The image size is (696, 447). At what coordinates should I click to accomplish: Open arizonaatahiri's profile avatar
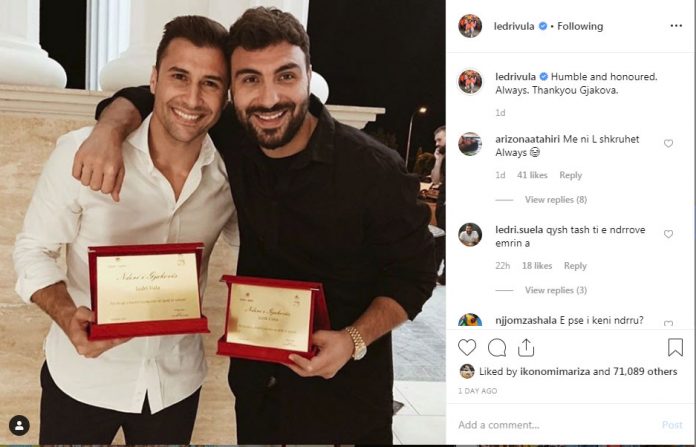(470, 144)
